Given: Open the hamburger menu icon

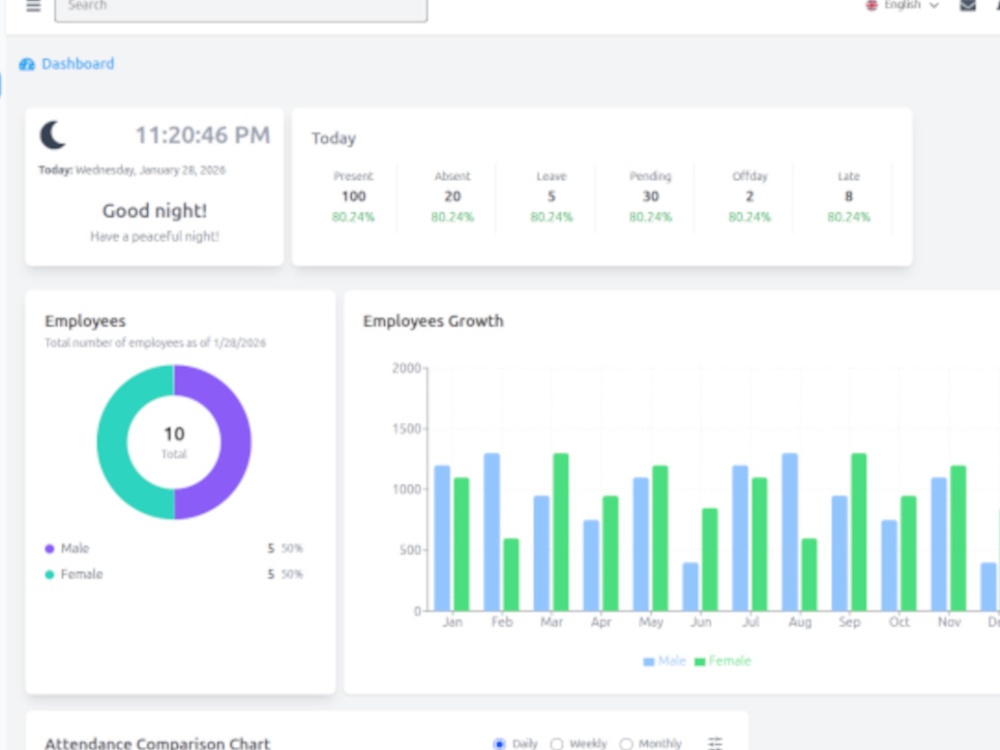Looking at the screenshot, I should [33, 6].
